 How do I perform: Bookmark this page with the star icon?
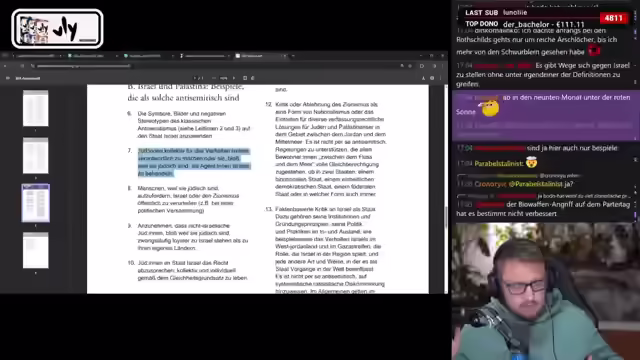pos(410,66)
